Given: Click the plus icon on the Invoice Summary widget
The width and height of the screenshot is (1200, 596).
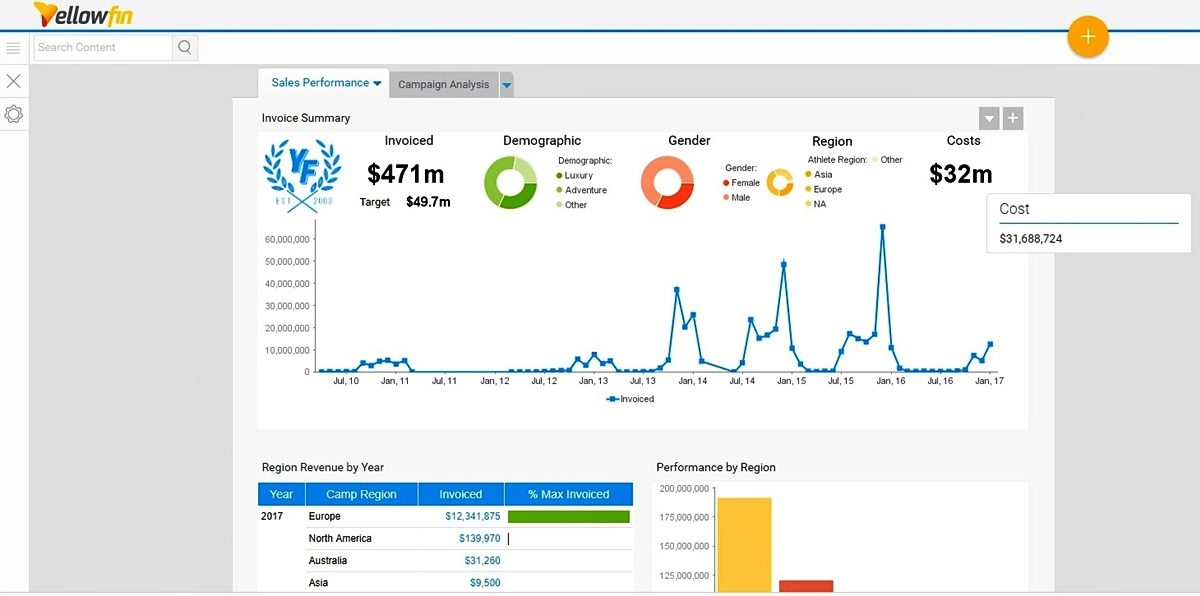Looking at the screenshot, I should point(1012,117).
